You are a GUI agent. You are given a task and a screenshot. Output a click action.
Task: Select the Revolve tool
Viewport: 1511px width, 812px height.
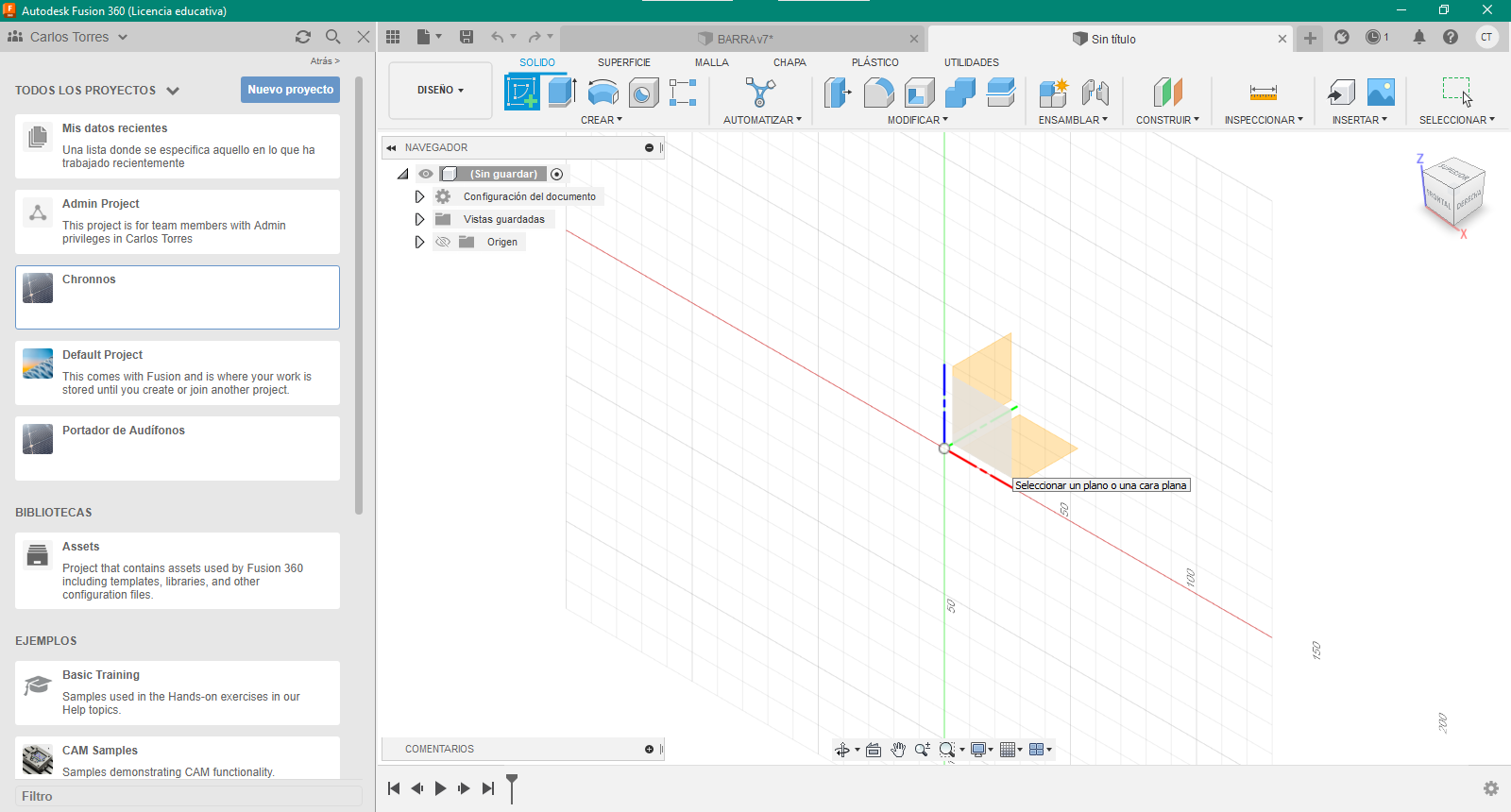coord(603,93)
